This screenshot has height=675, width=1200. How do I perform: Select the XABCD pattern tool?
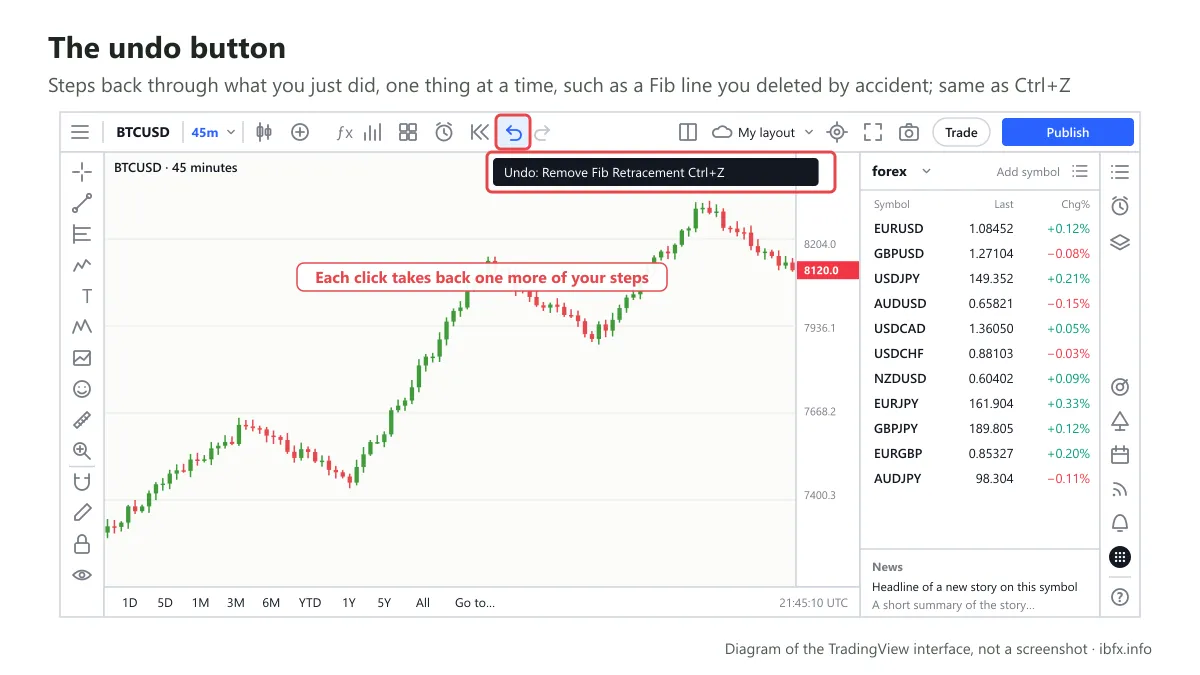(82, 327)
